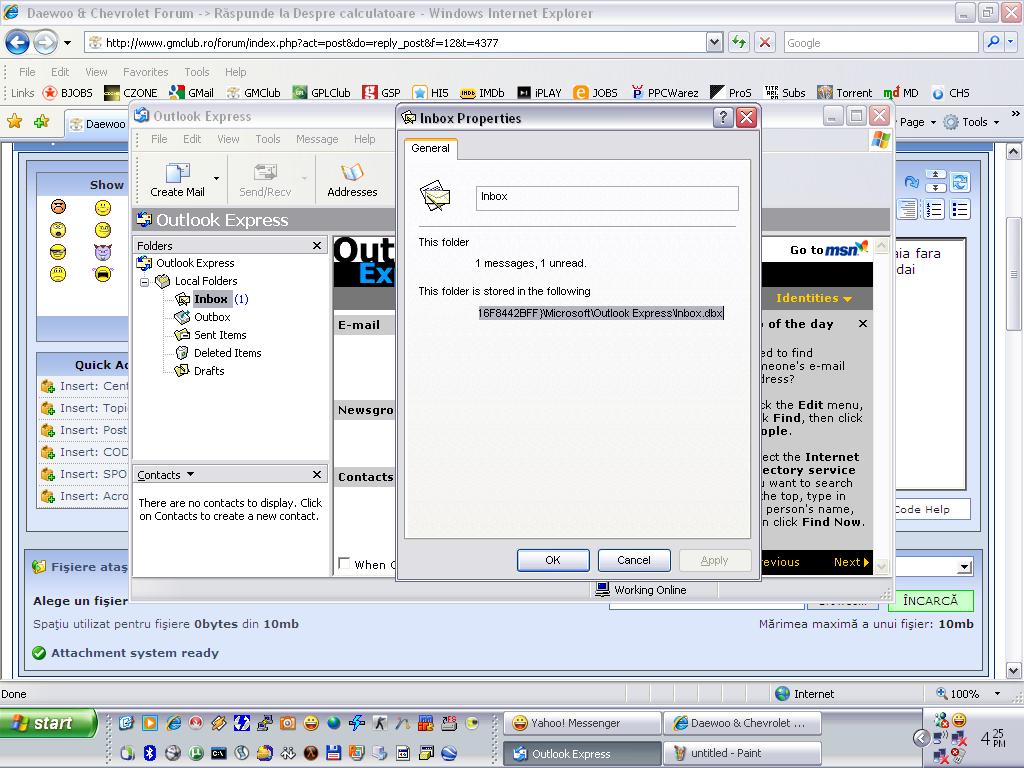Select the Inbox folder in tree
The height and width of the screenshot is (768, 1024).
pyautogui.click(x=211, y=299)
